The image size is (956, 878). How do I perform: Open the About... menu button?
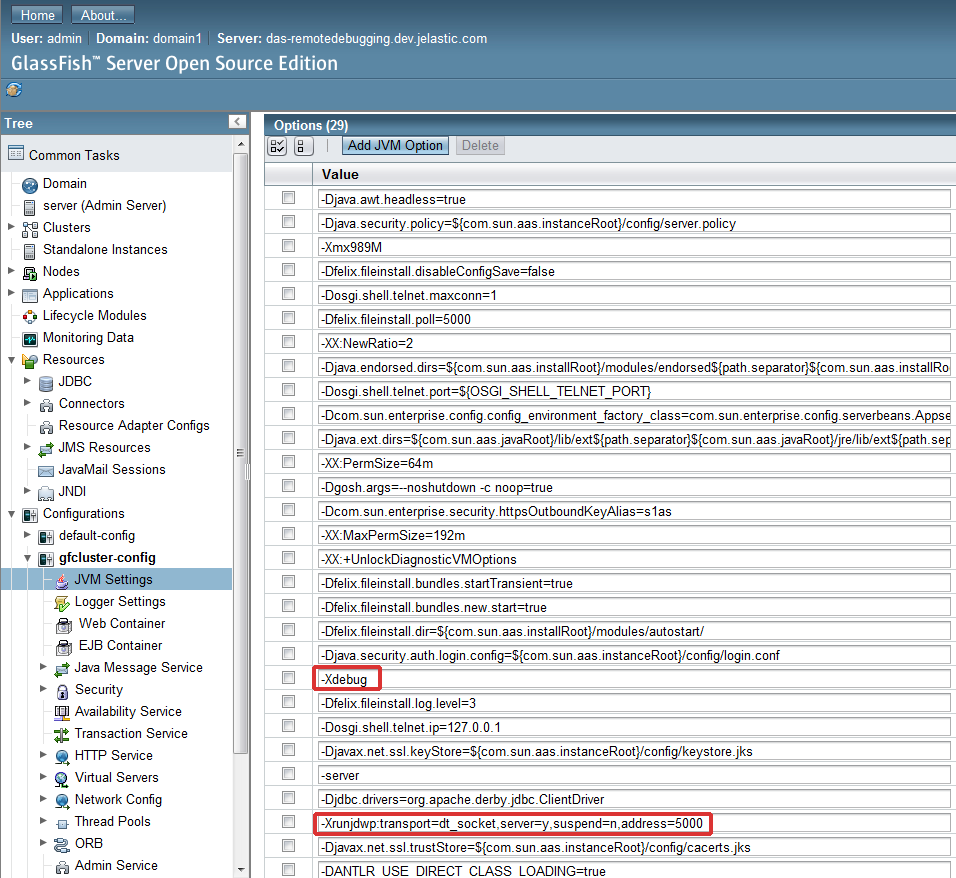point(103,15)
